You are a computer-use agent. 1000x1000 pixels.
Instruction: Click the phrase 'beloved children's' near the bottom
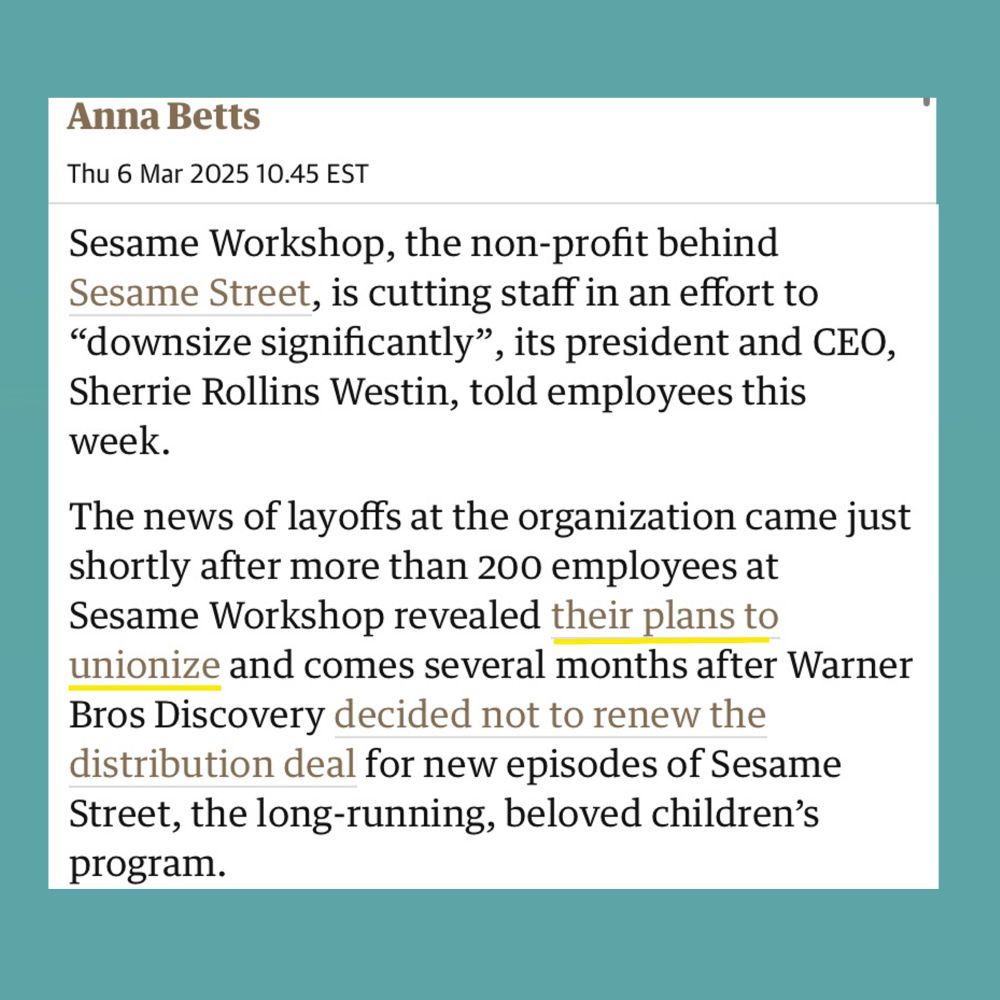coord(662,814)
